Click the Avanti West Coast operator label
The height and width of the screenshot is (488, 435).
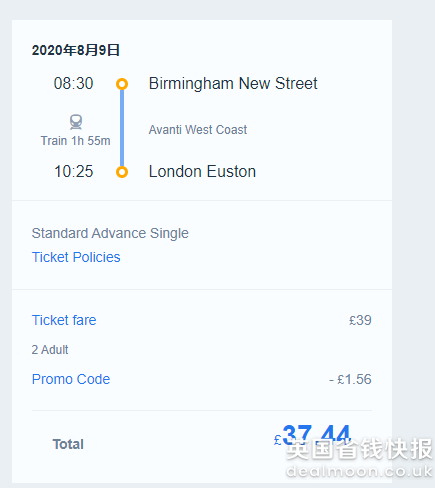(198, 130)
